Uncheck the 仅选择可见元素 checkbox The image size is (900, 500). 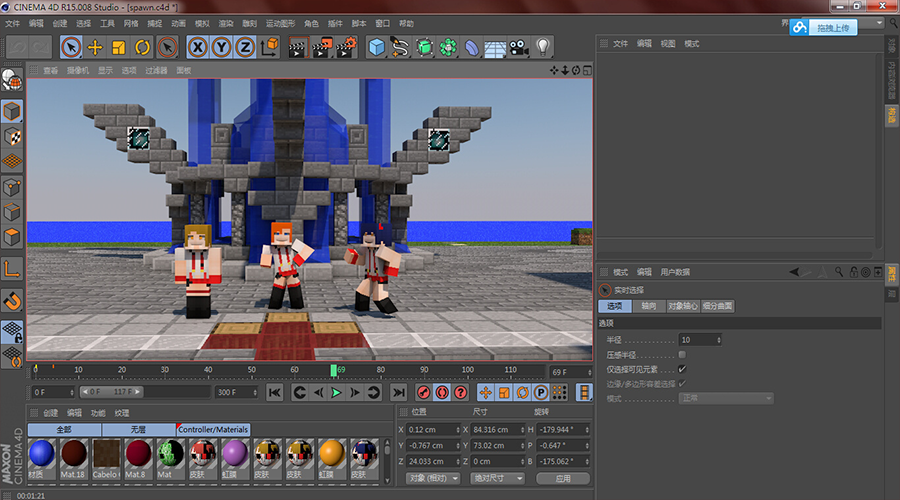[x=682, y=369]
